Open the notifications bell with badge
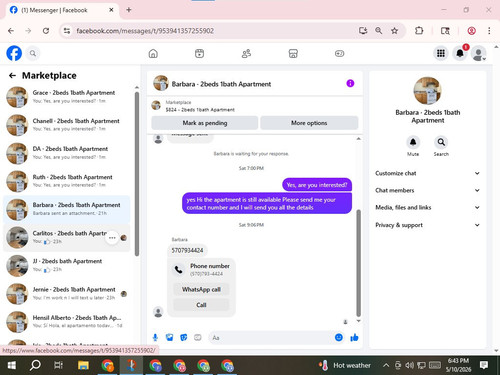This screenshot has height=375, width=500. 460,53
